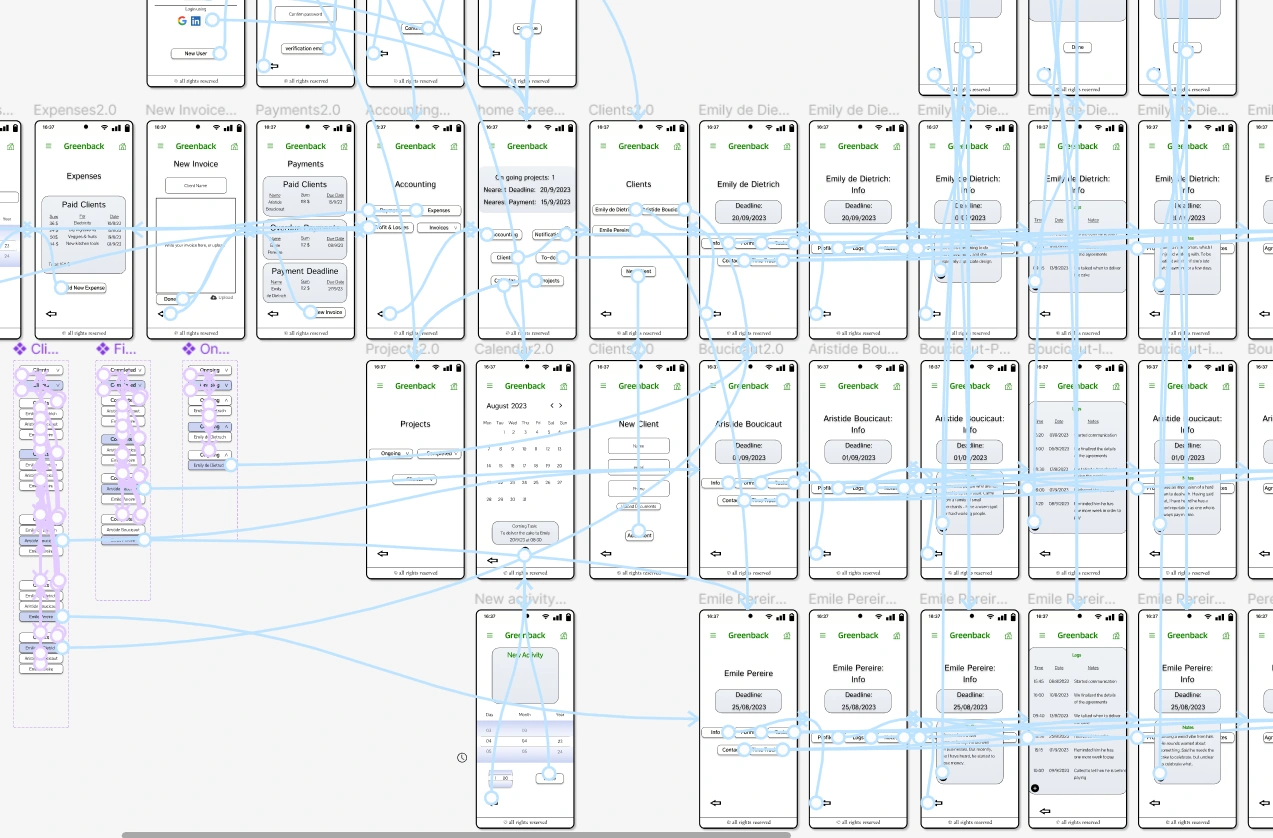
Task: Open Ongoing dropdown in Projects2.0 frame
Action: pyautogui.click(x=392, y=453)
